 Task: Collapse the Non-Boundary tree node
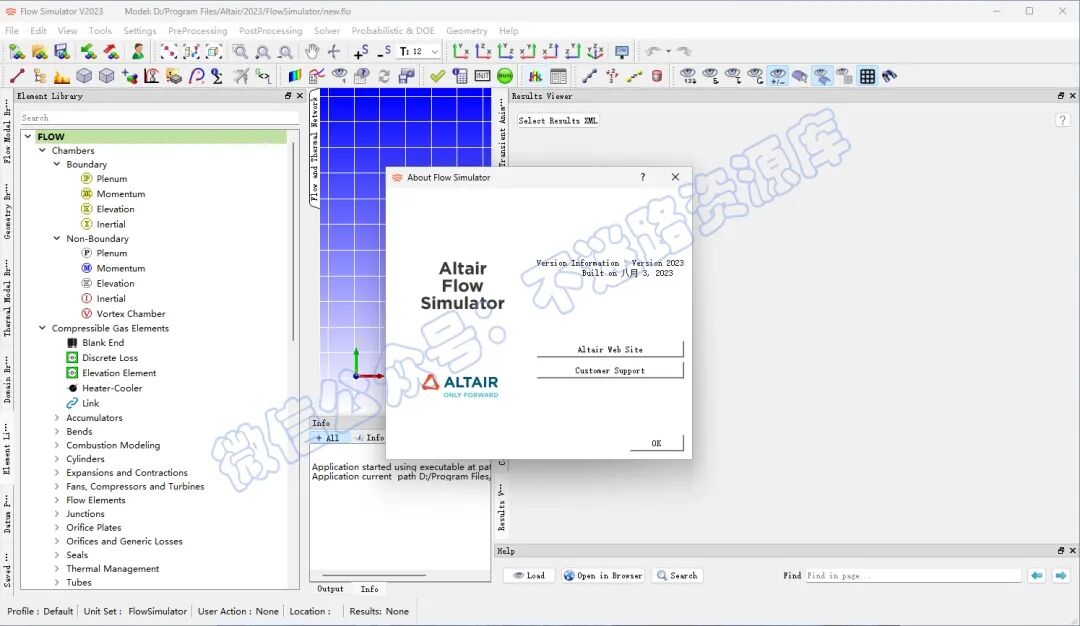coord(57,238)
